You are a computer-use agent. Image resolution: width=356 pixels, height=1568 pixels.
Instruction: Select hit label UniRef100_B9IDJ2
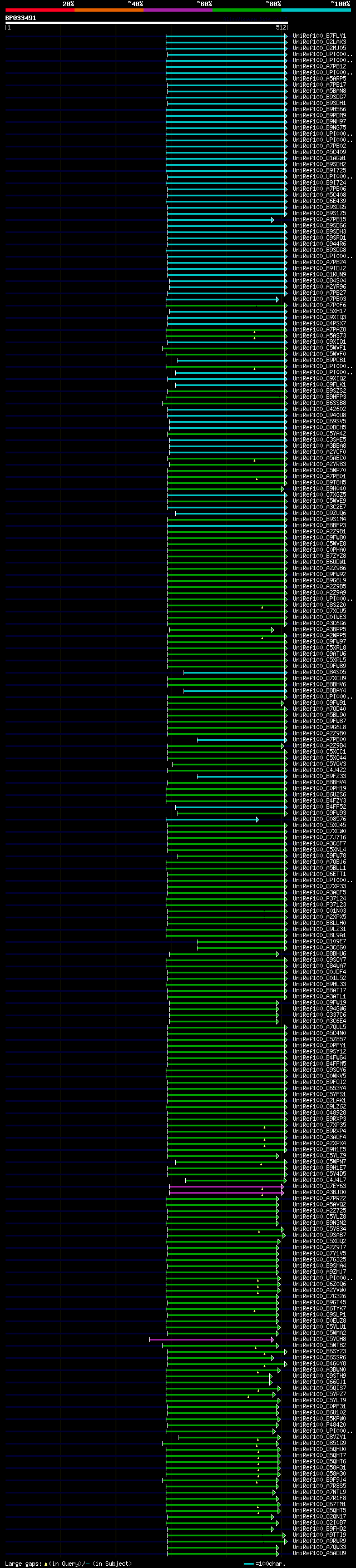[319, 269]
